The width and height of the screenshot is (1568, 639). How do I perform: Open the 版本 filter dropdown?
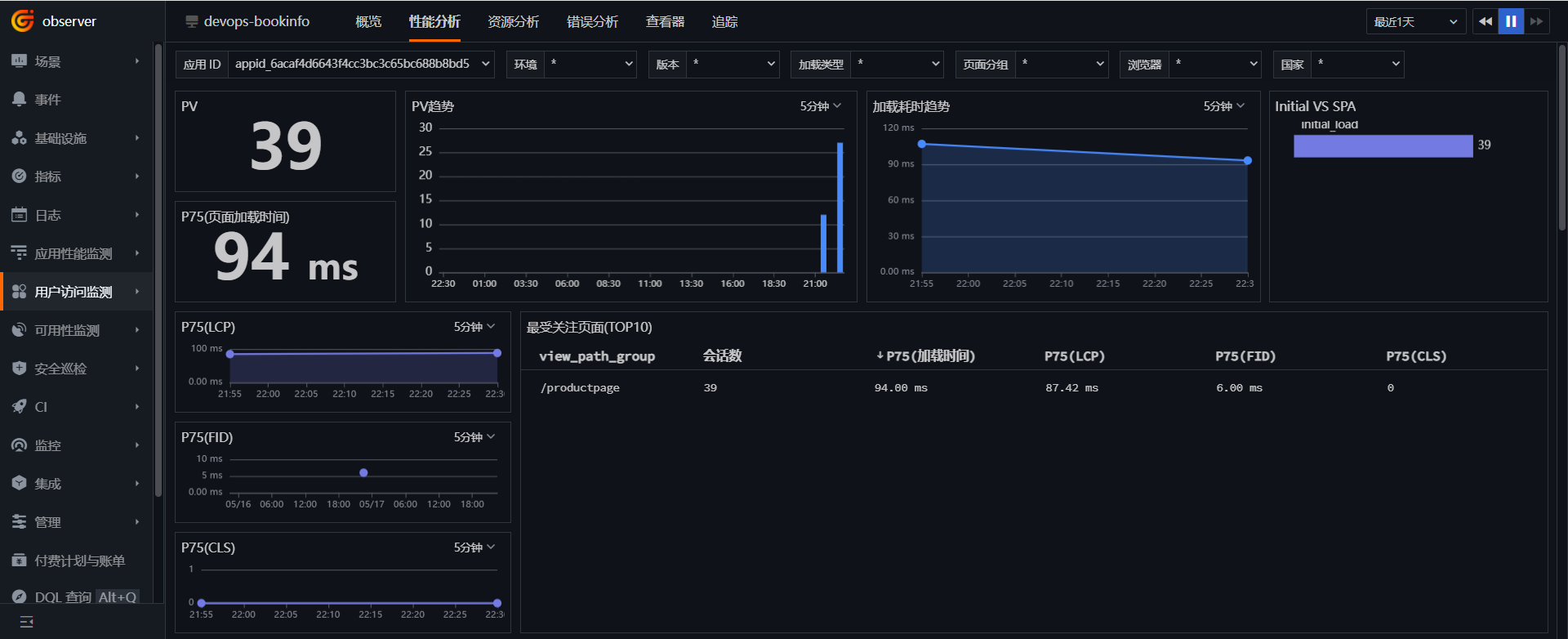coord(733,64)
